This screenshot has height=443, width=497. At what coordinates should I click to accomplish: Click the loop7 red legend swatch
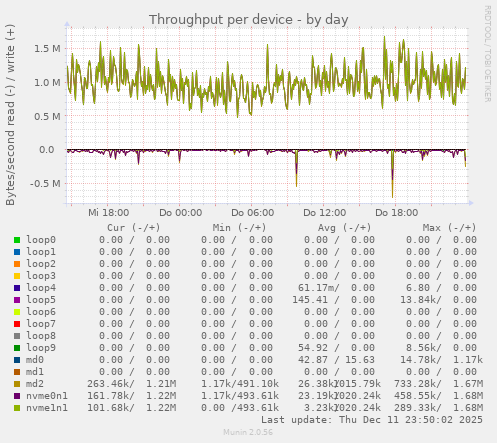[x=17, y=324]
